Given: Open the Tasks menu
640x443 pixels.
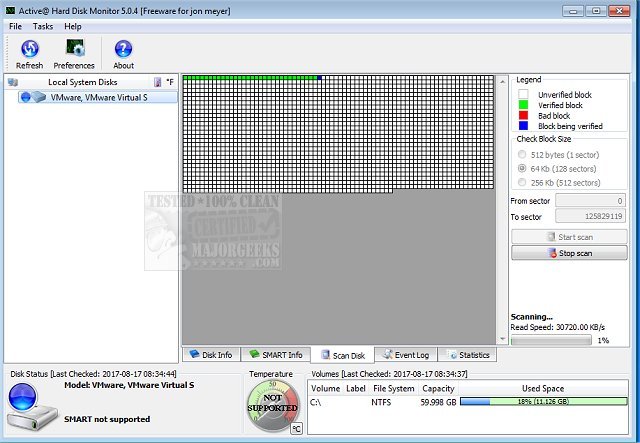Looking at the screenshot, I should [43, 27].
